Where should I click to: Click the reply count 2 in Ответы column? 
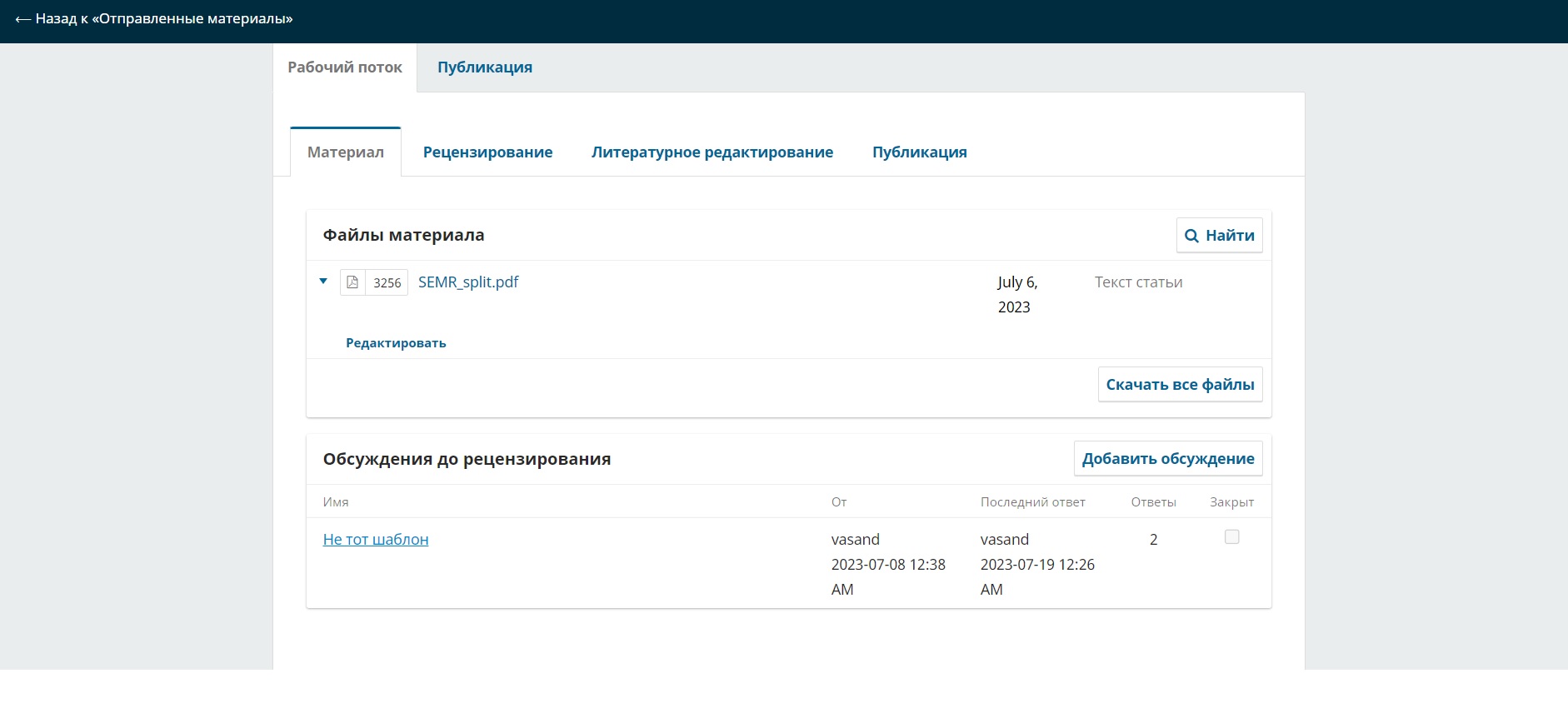click(x=1153, y=540)
